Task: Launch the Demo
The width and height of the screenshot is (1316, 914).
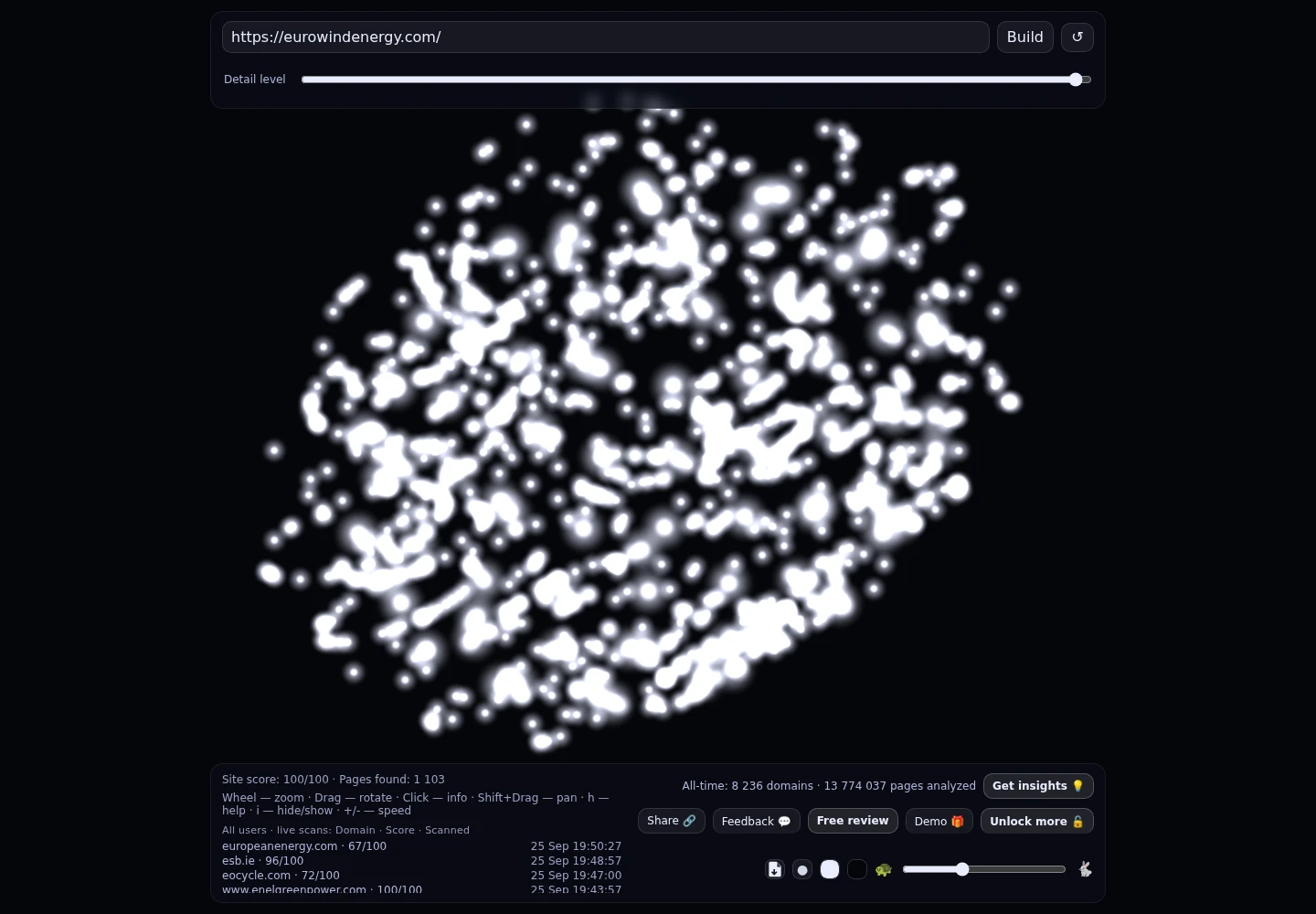Action: (x=939, y=821)
